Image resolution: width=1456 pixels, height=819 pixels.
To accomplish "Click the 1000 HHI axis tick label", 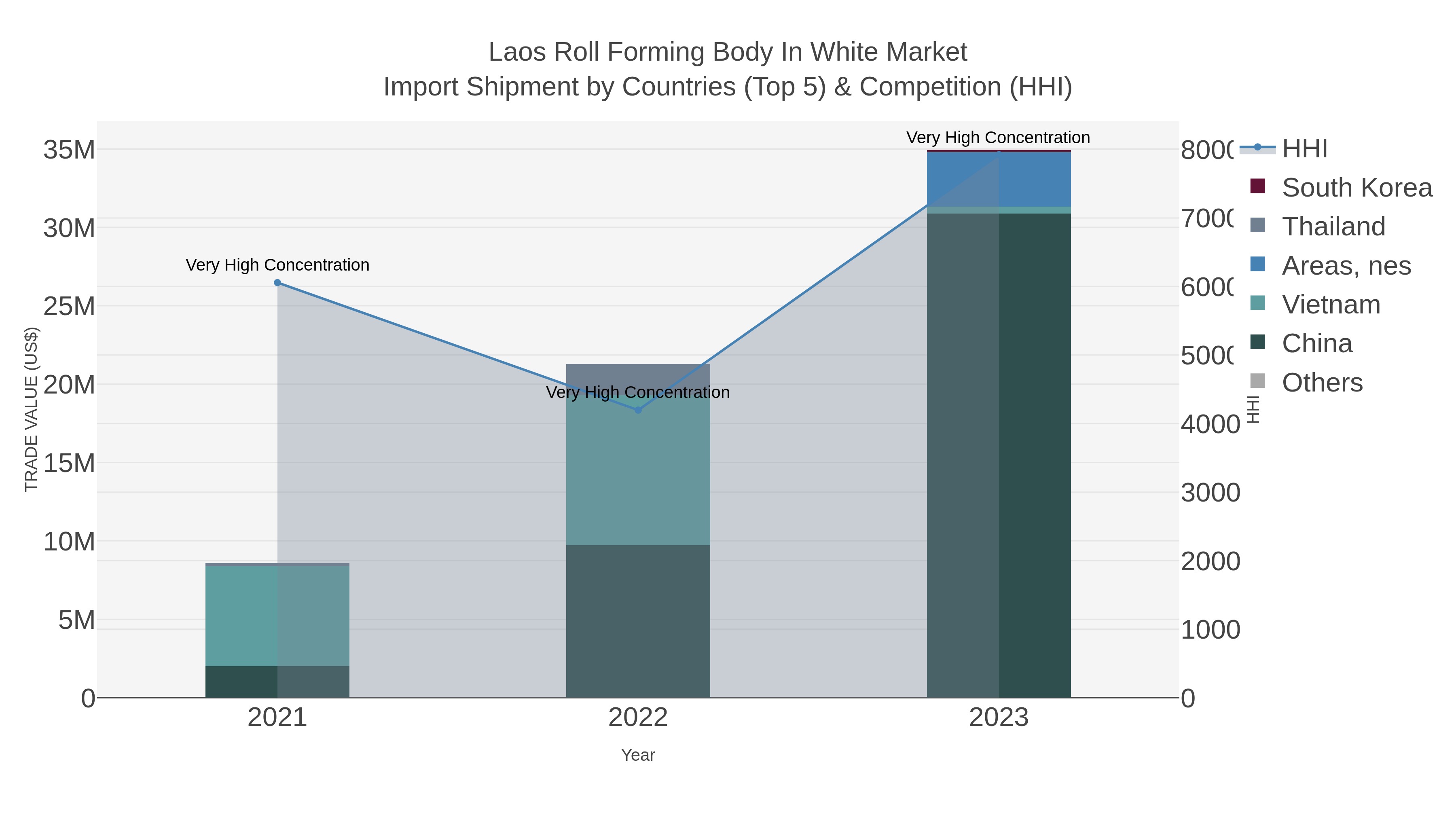I will (x=1210, y=630).
